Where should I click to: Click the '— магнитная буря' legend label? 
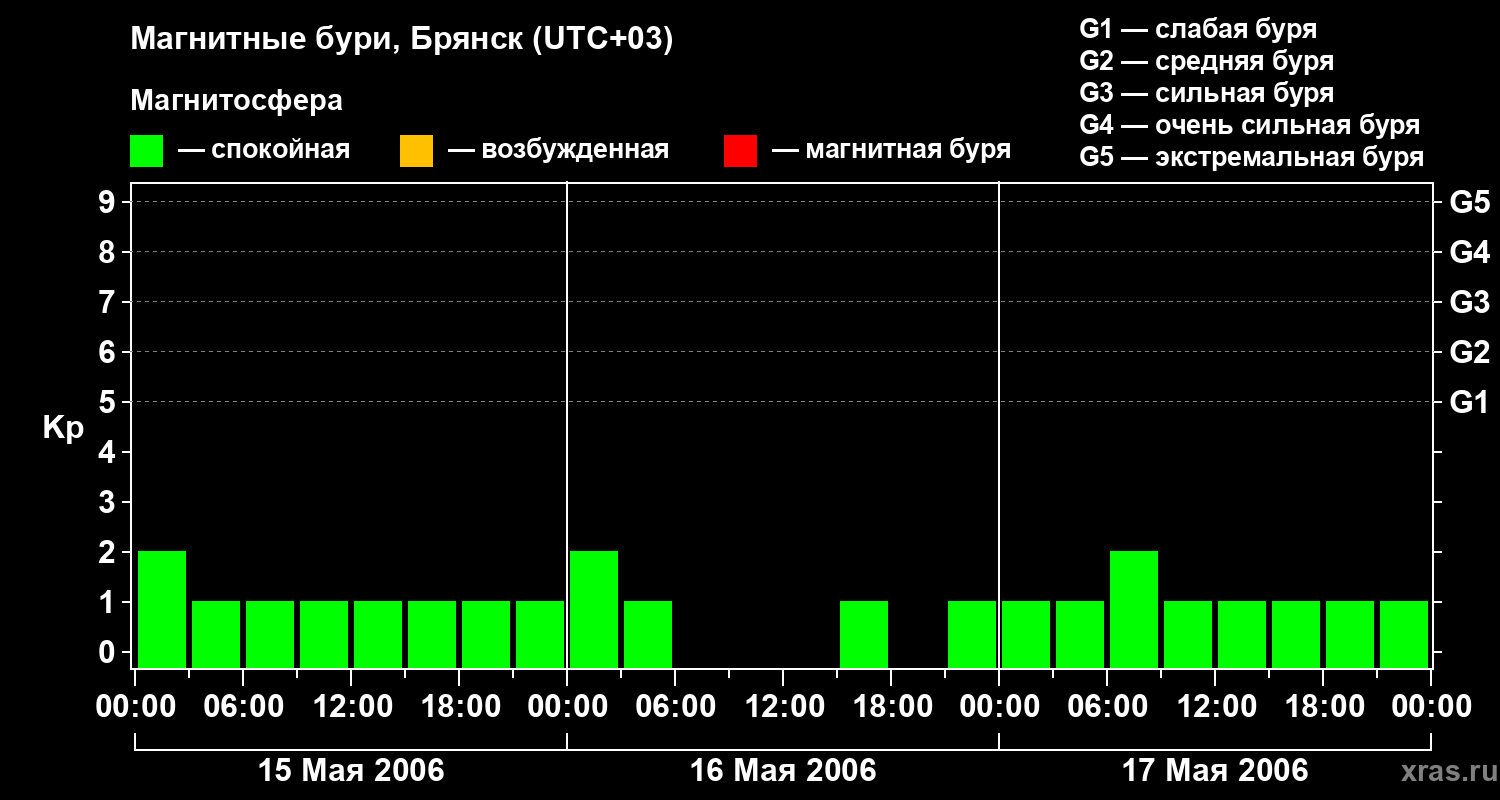[x=892, y=150]
